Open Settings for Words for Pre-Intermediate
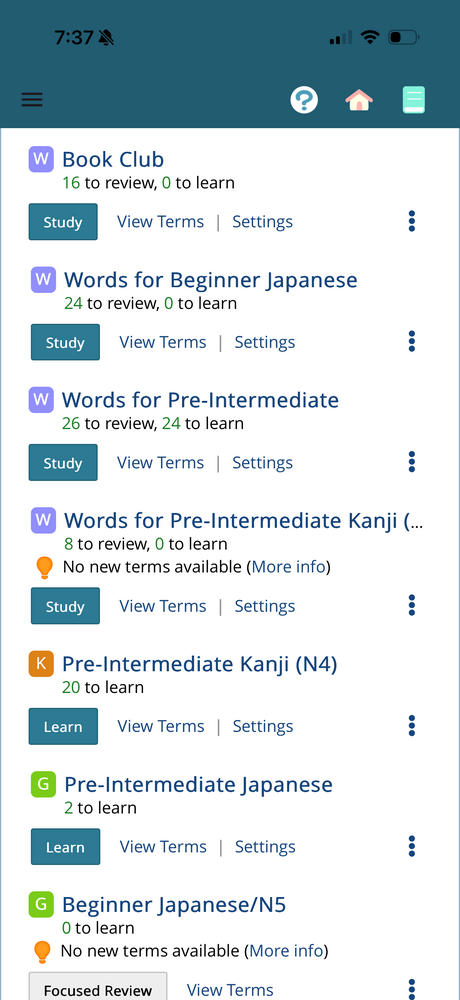Screen dimensions: 460x1000 pyautogui.click(x=262, y=462)
